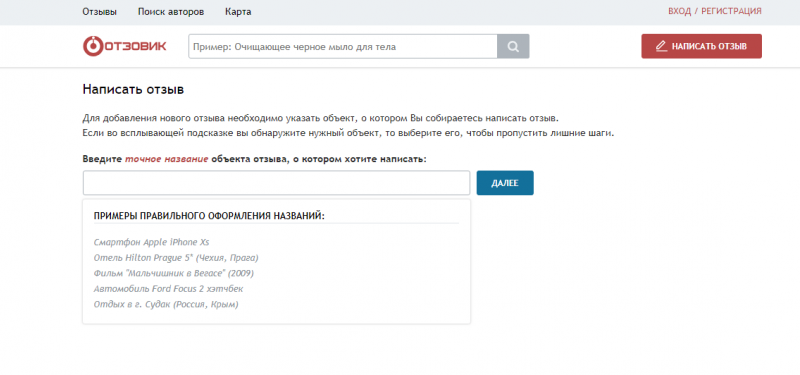Click the Написать отзыв page heading
This screenshot has height=375, width=800.
tap(133, 90)
